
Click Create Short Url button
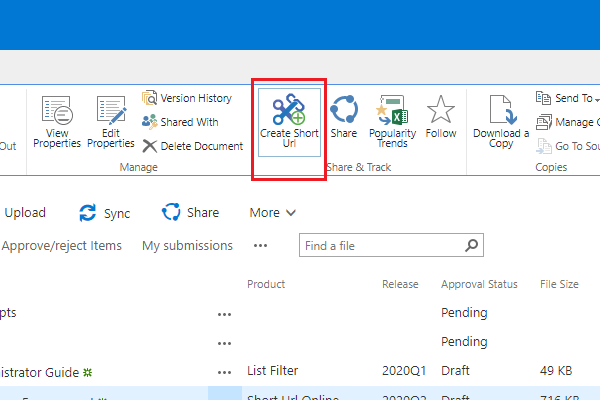coord(289,122)
